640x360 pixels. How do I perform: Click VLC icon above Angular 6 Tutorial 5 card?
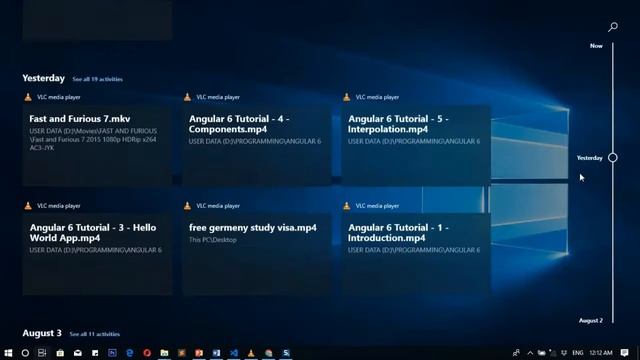click(347, 97)
